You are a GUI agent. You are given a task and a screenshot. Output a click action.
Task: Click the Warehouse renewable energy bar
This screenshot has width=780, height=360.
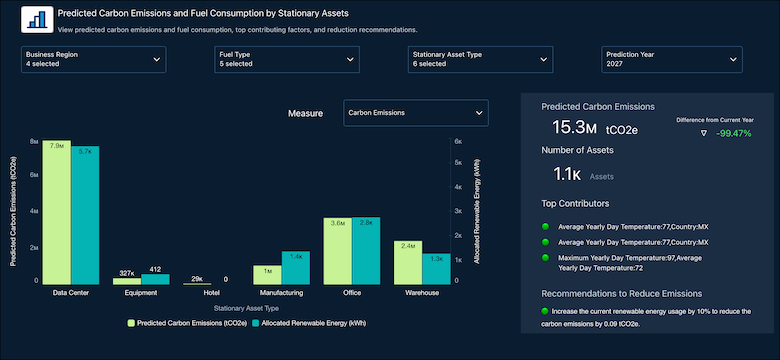tap(436, 269)
